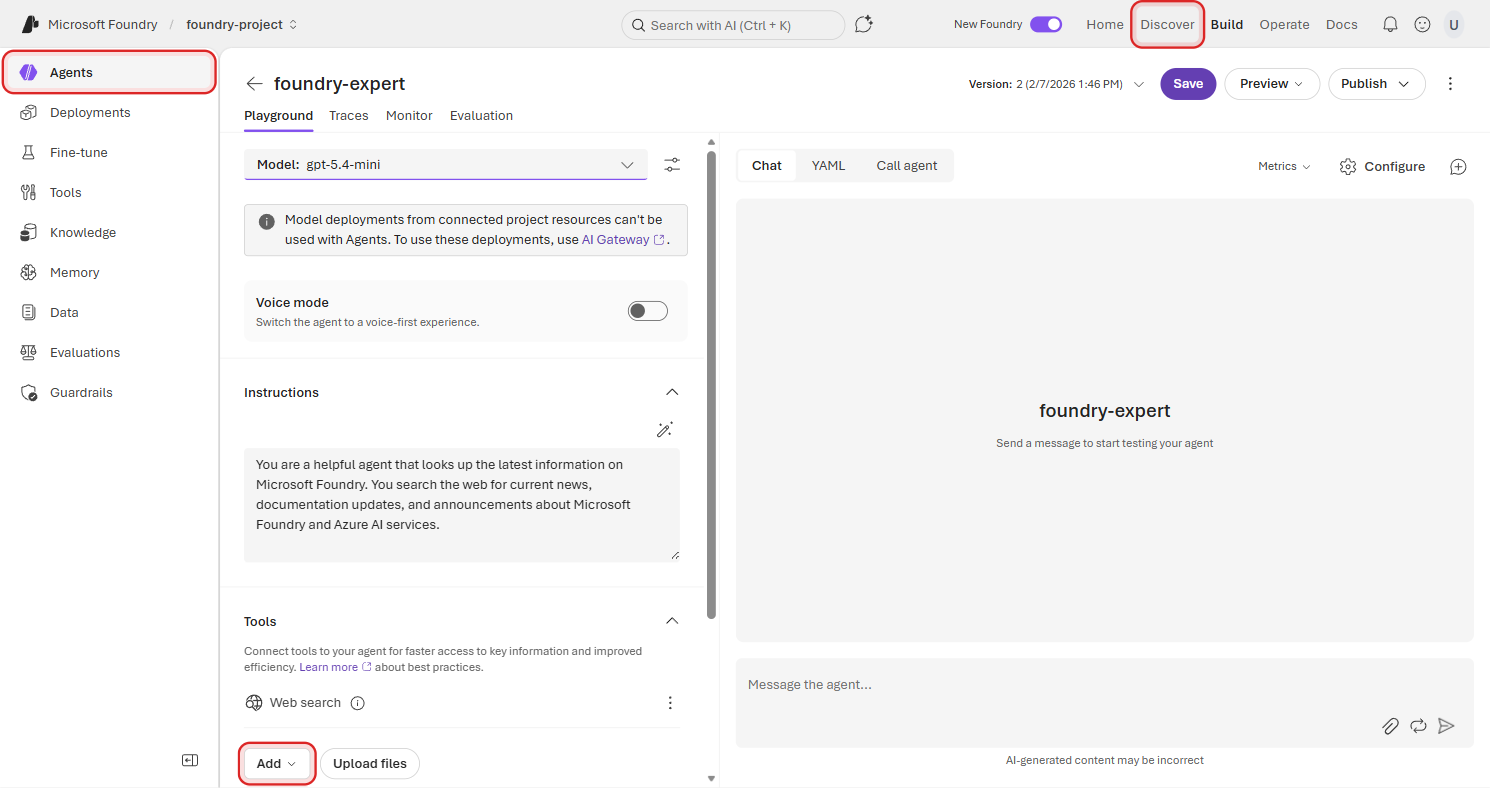Open the Version selector dropdown

(x=1056, y=84)
